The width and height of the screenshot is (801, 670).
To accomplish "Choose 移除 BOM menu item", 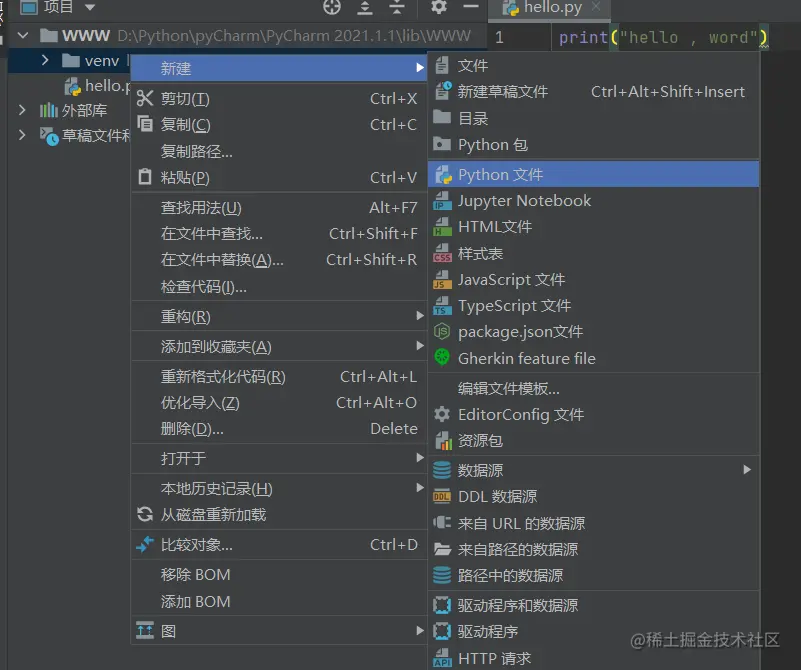I will tap(278, 575).
